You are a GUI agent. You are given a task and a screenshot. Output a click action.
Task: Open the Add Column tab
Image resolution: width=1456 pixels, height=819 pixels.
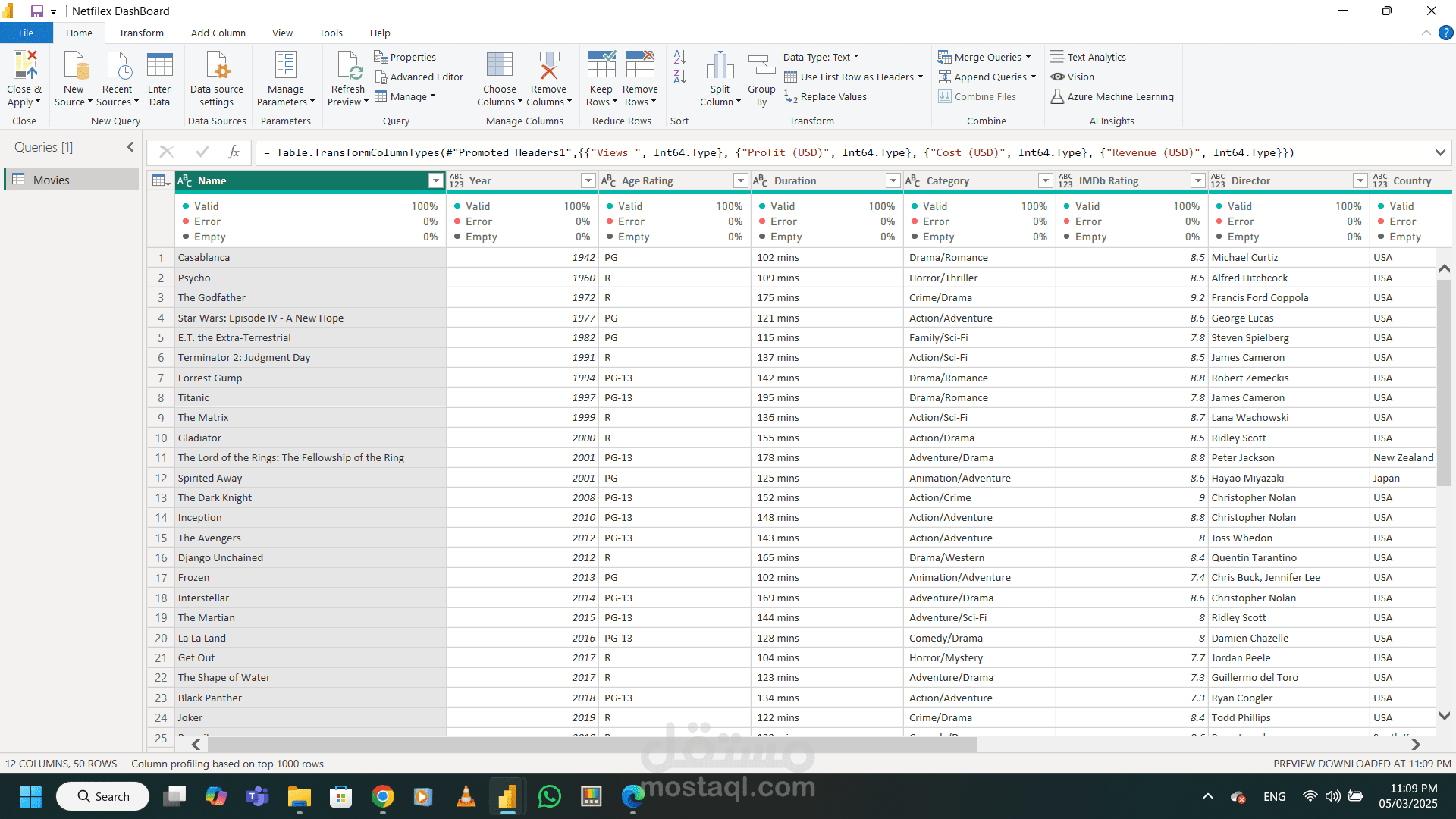pos(218,33)
